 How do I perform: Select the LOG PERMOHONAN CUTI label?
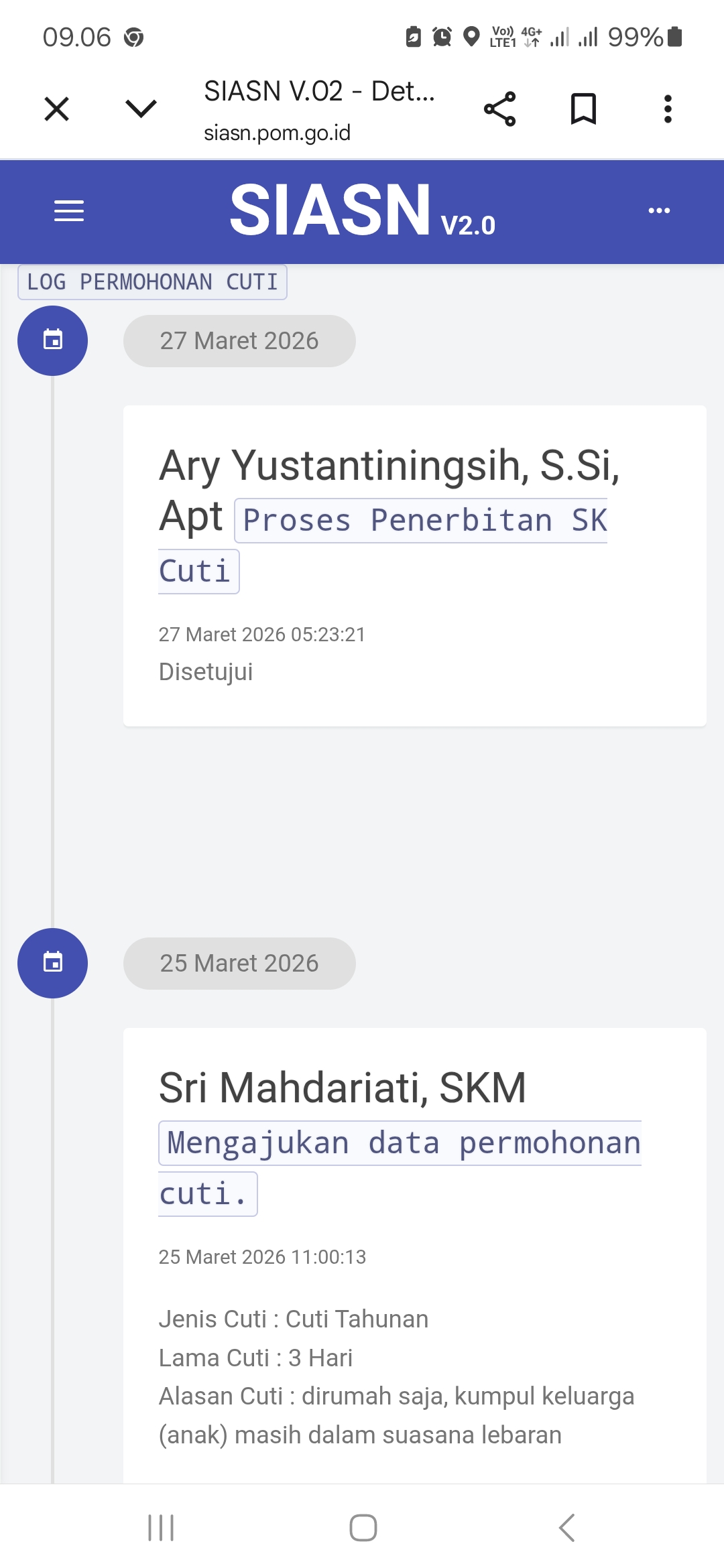coord(152,282)
